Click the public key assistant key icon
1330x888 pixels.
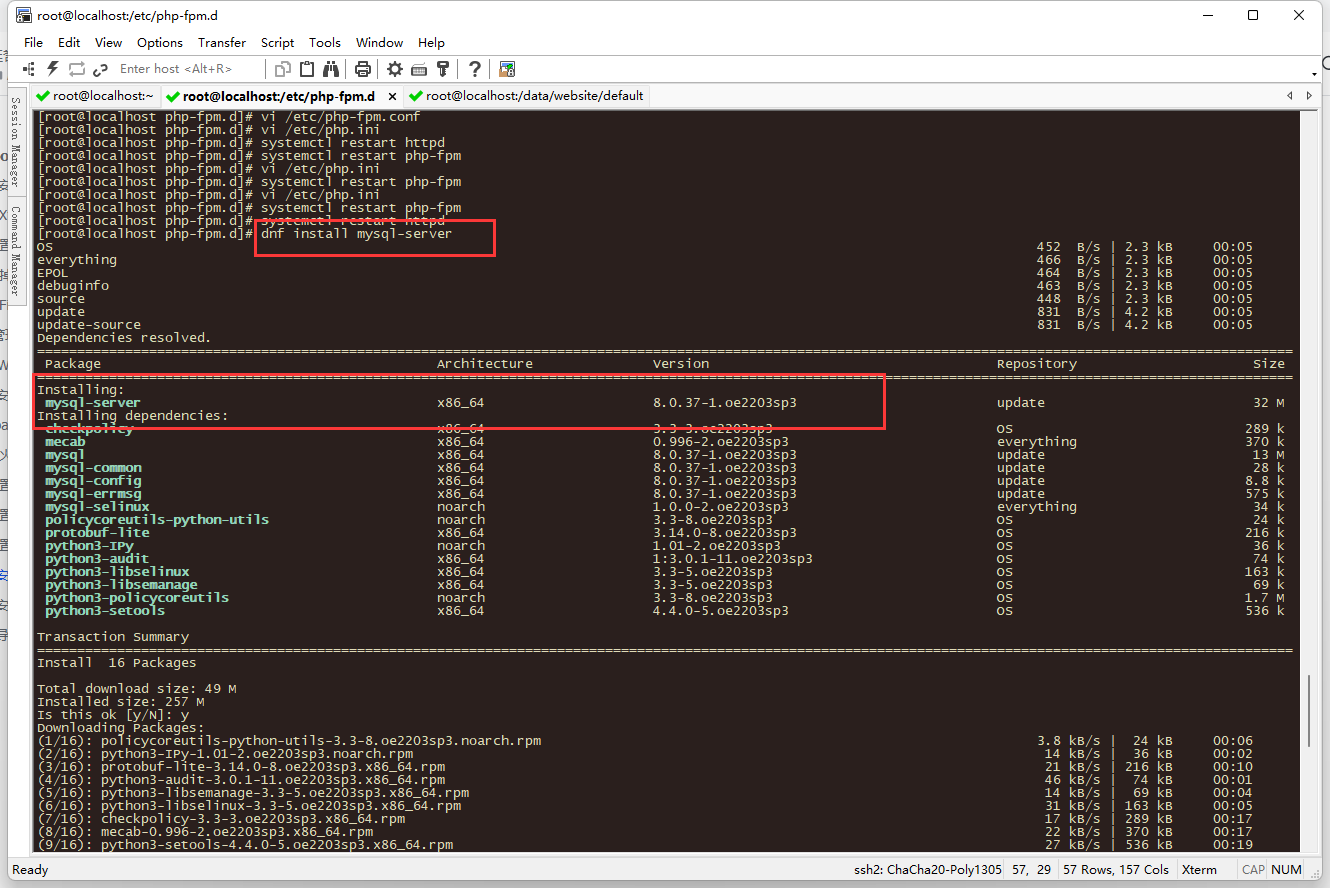pos(443,69)
